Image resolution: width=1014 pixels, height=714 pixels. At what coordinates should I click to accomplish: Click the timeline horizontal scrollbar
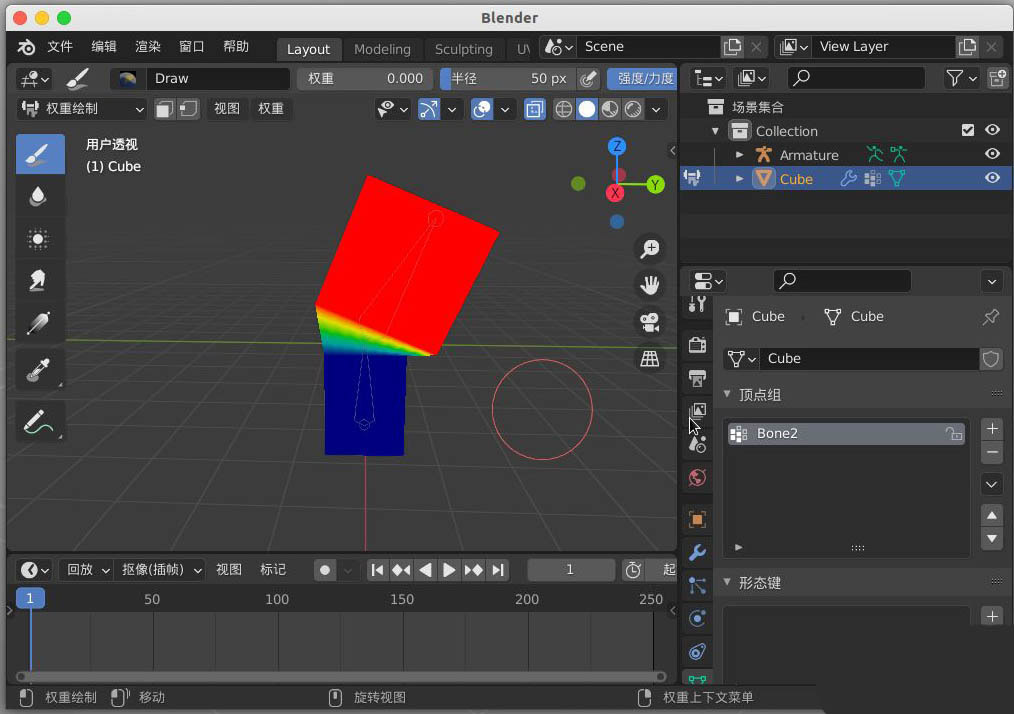click(x=341, y=676)
